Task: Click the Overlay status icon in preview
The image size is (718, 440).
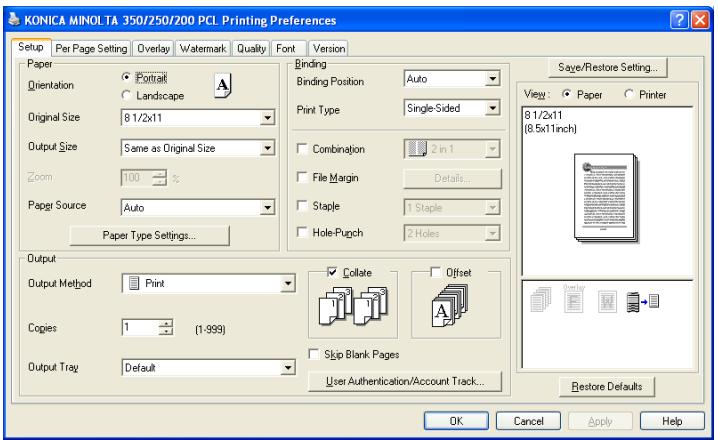Action: (574, 299)
